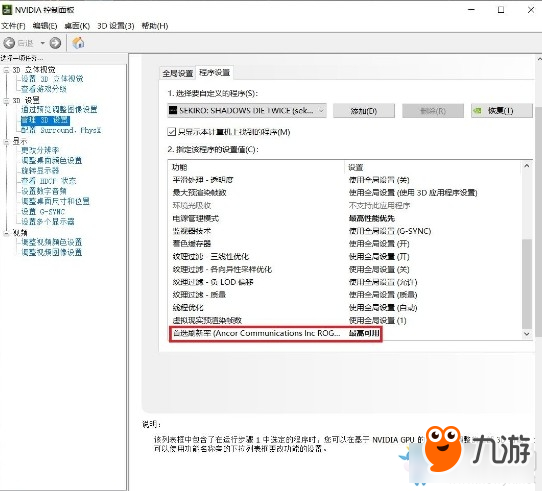Open the 3D 设置 menu
This screenshot has width=542, height=491.
point(115,26)
